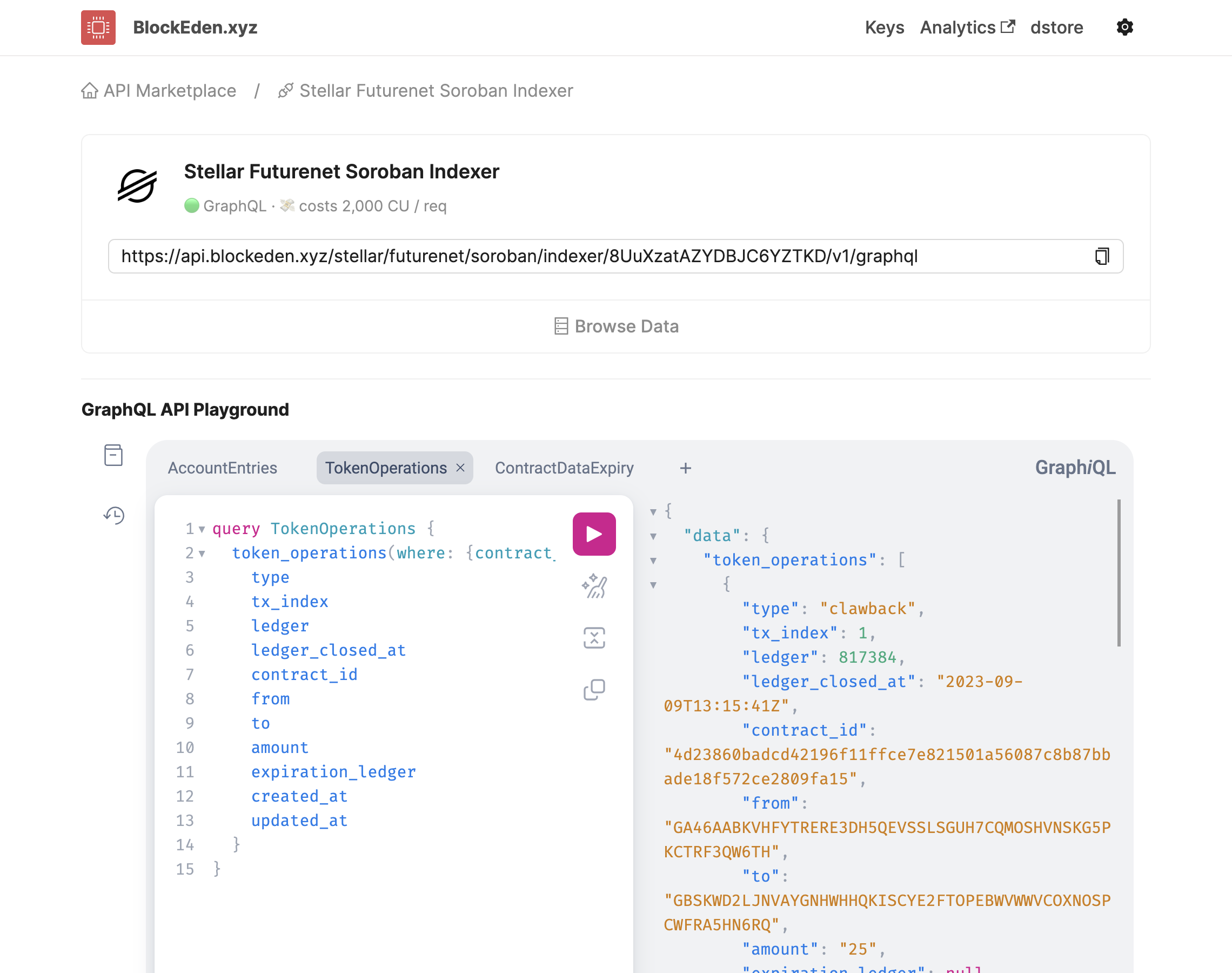This screenshot has width=1232, height=973.
Task: Click the endpoint URL field
Action: [x=615, y=256]
